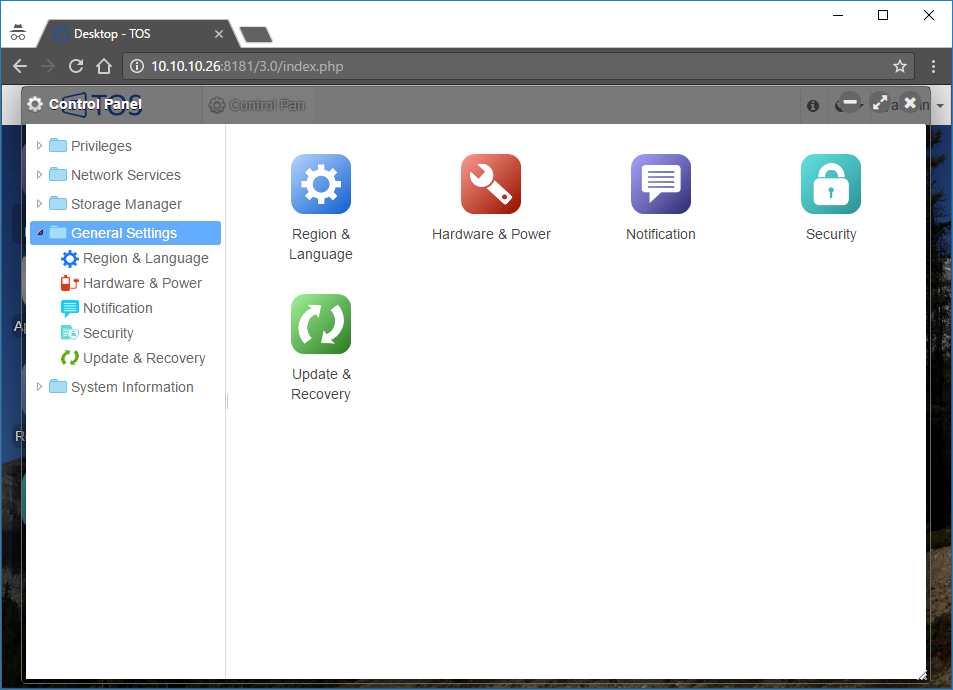This screenshot has height=690, width=953.
Task: Select Hardware & Power in the sidebar tree
Action: pos(142,283)
